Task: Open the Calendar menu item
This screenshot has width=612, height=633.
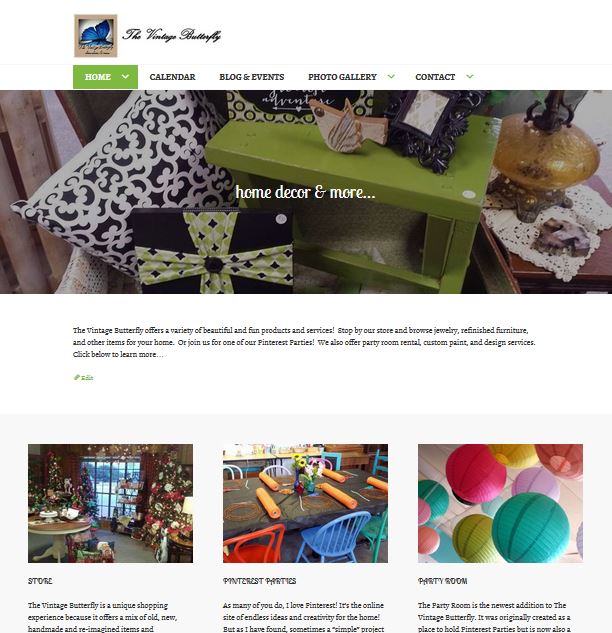Action: [172, 77]
